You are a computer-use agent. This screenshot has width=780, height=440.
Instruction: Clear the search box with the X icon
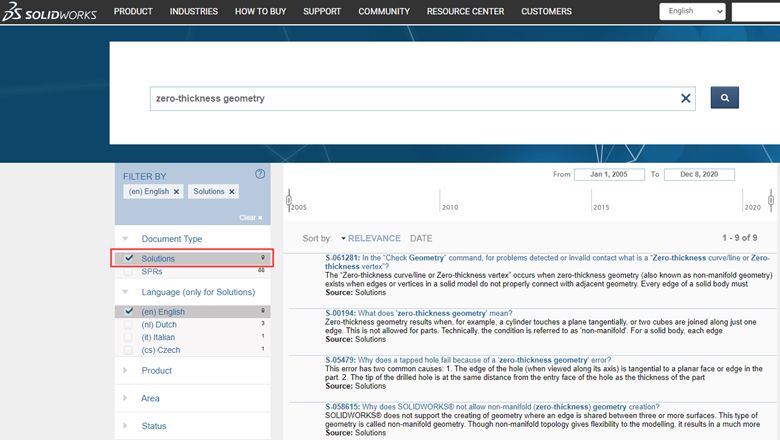pyautogui.click(x=685, y=98)
